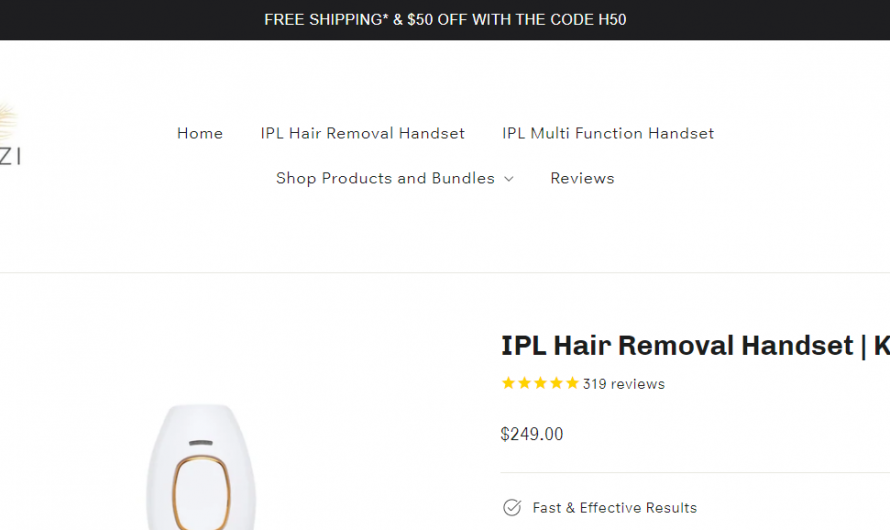Click the chevron beside Shop Products and Bundles

tap(509, 179)
